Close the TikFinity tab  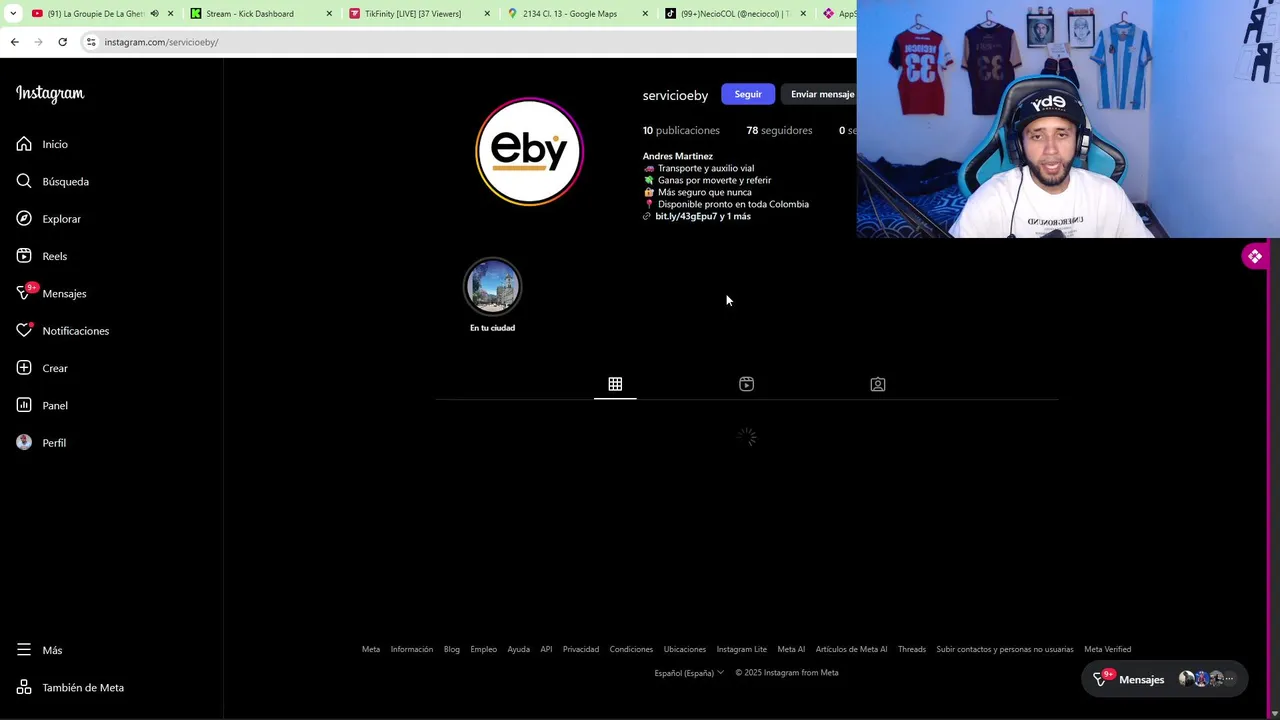click(487, 14)
